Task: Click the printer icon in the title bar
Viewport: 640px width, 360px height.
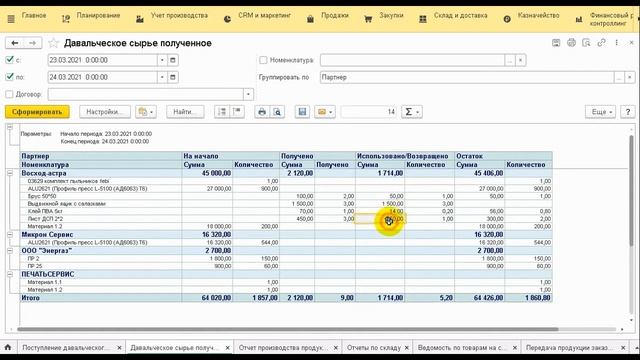Action: click(x=571, y=43)
